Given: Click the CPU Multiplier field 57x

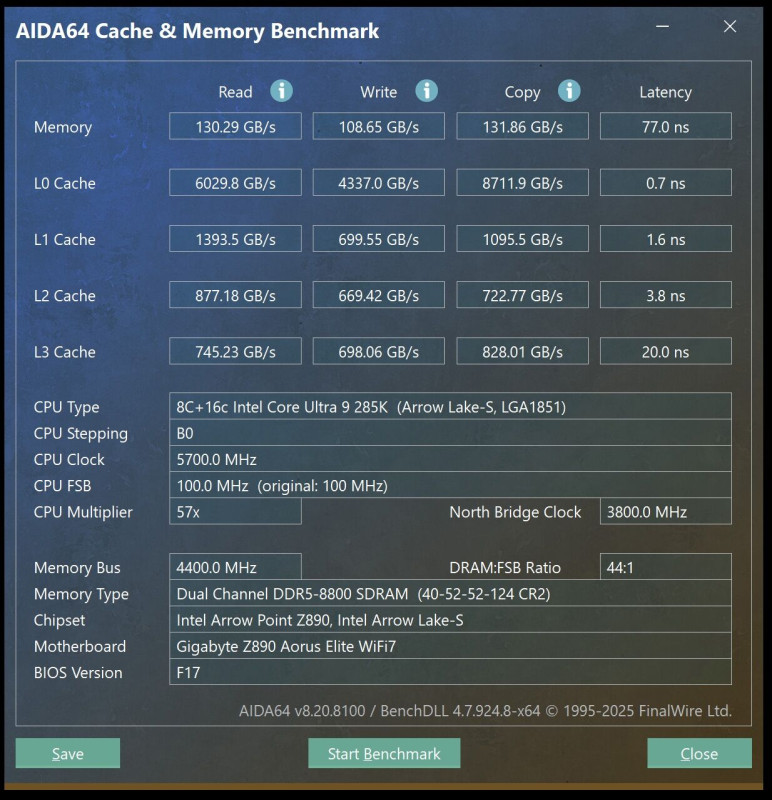Looking at the screenshot, I should click(x=235, y=512).
